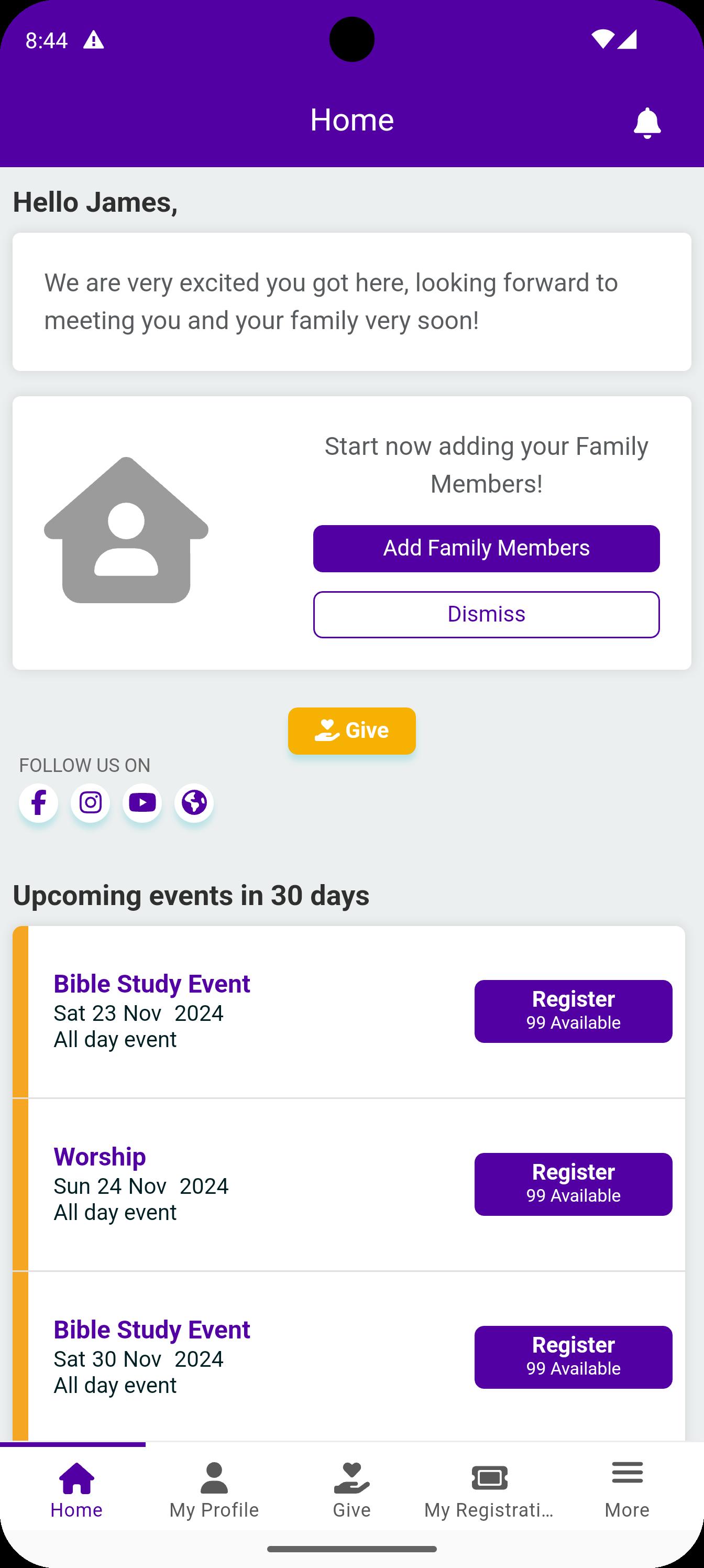Screen dimensions: 704x1568
Task: Switch to Give tab in bottom bar
Action: tap(351, 1490)
